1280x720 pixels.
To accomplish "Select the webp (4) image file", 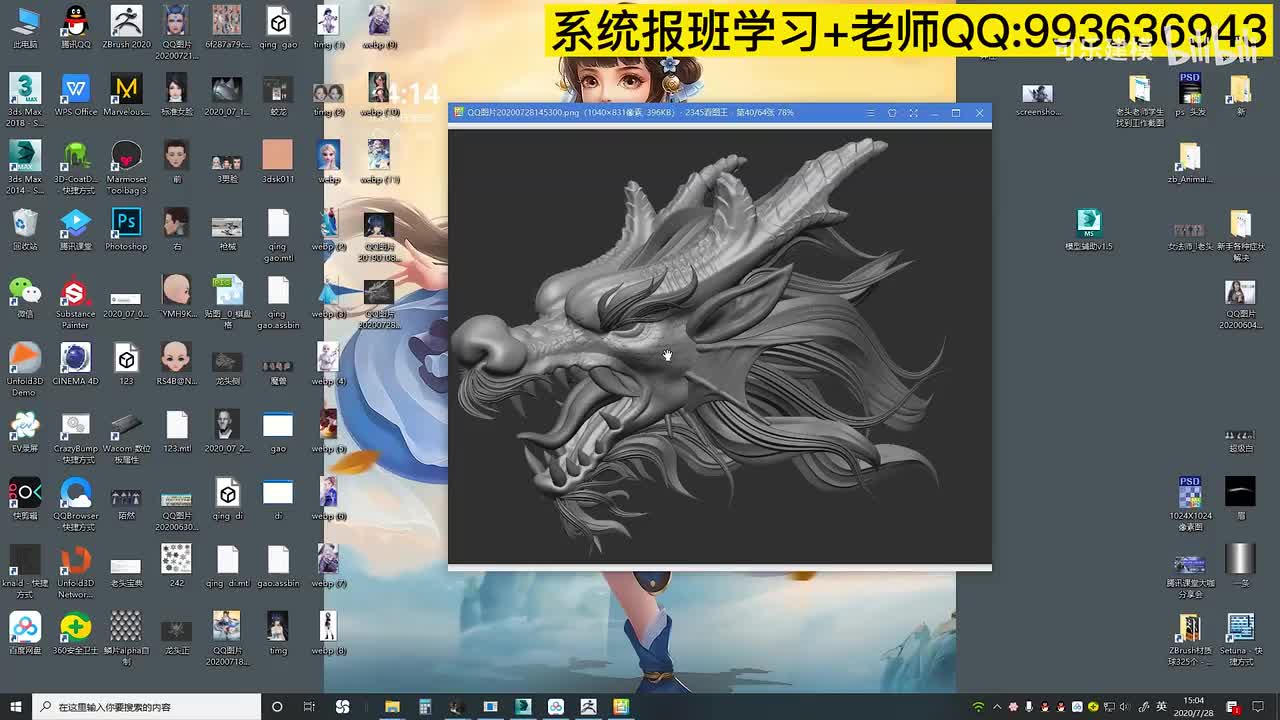I will pyautogui.click(x=328, y=364).
